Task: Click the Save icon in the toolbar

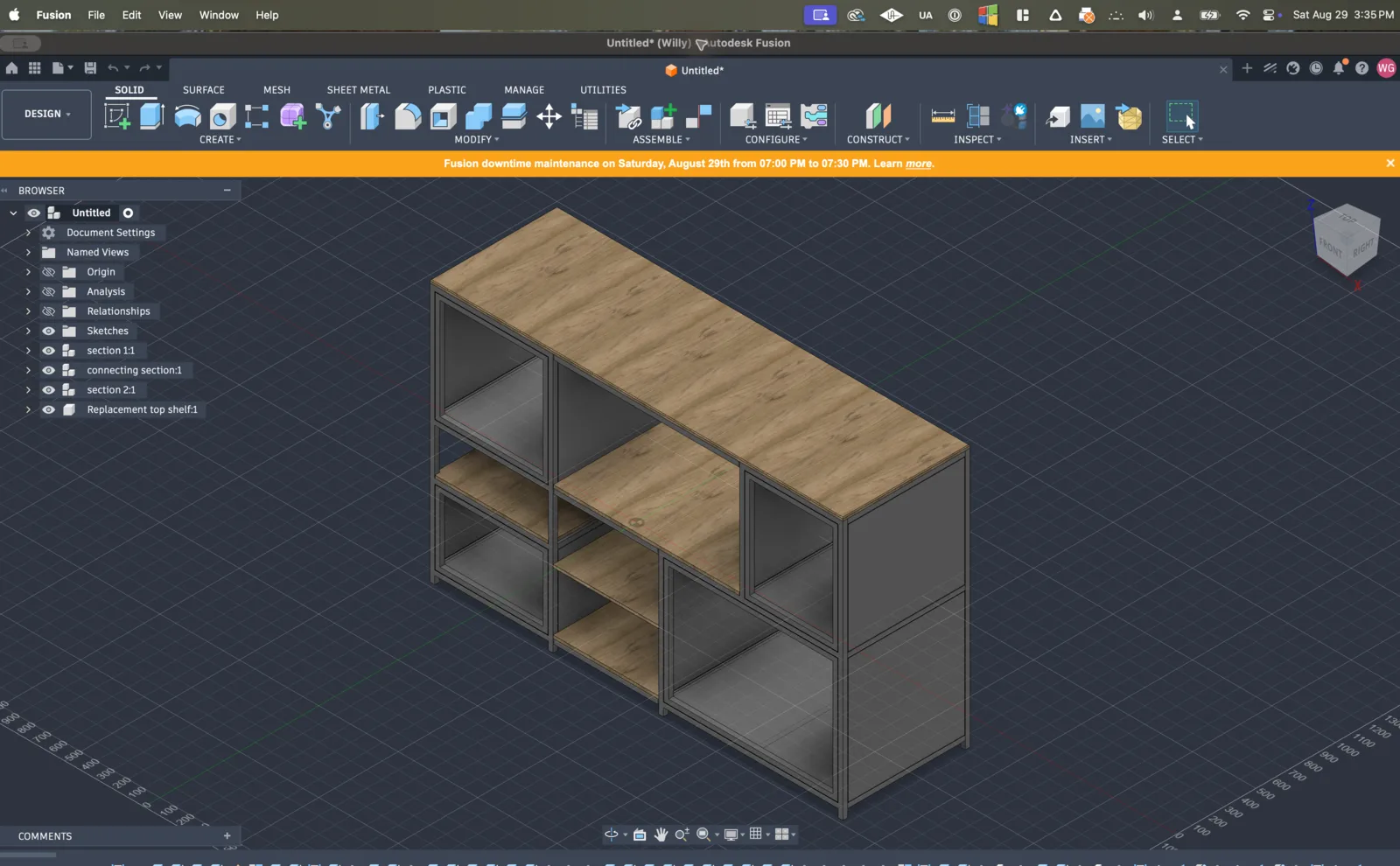Action: pos(90,67)
